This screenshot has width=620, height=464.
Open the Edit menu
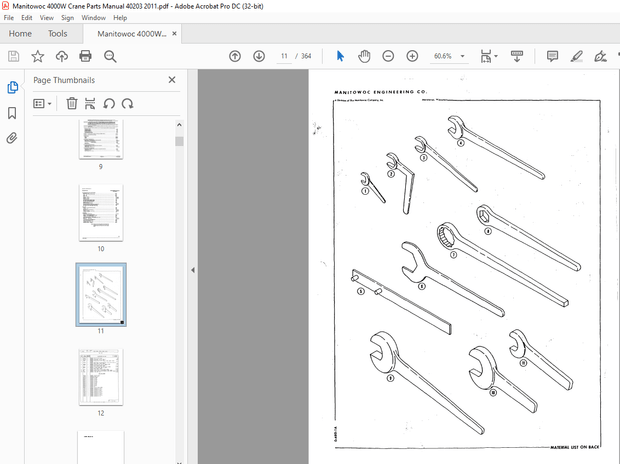tap(26, 18)
